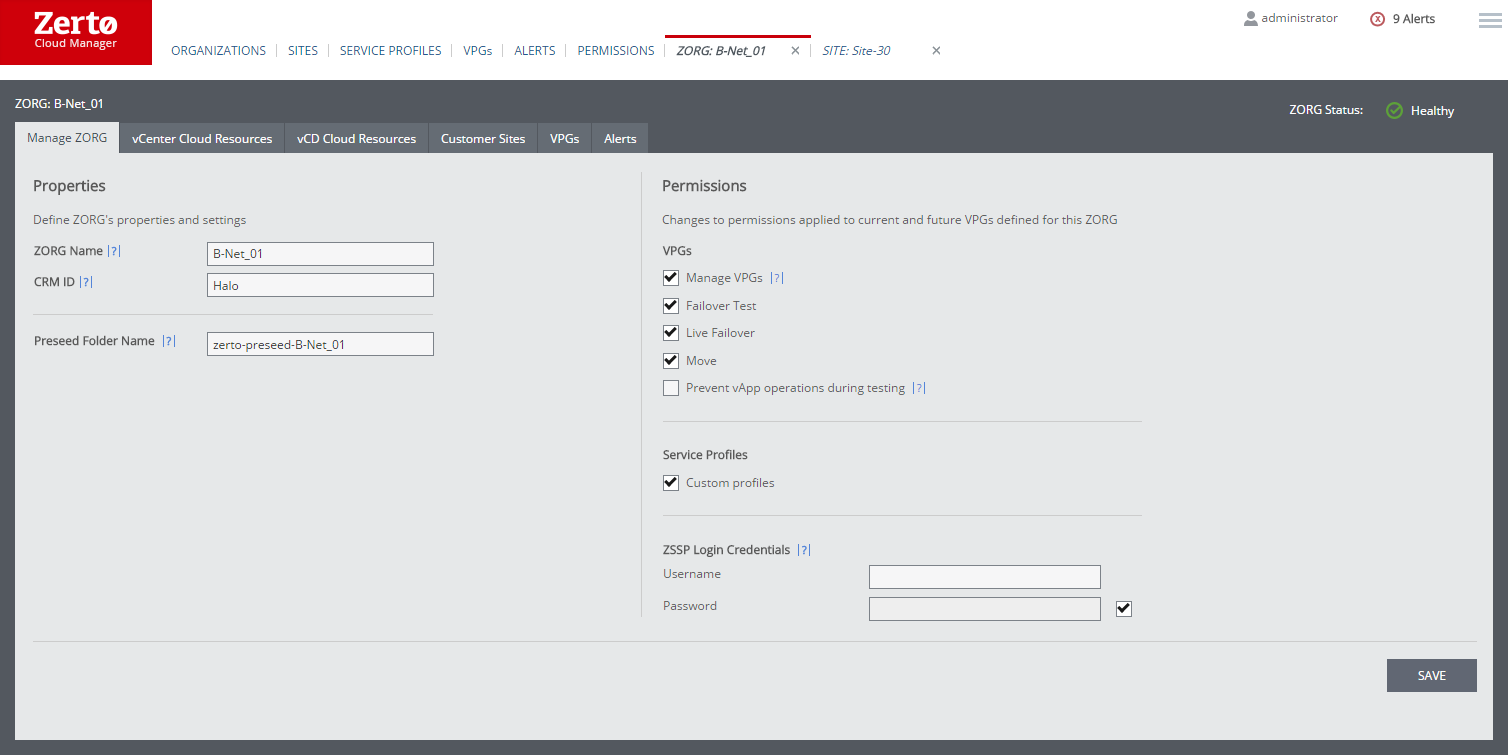Toggle Manage VPGs checkbox
The height and width of the screenshot is (755, 1508).
click(x=671, y=278)
